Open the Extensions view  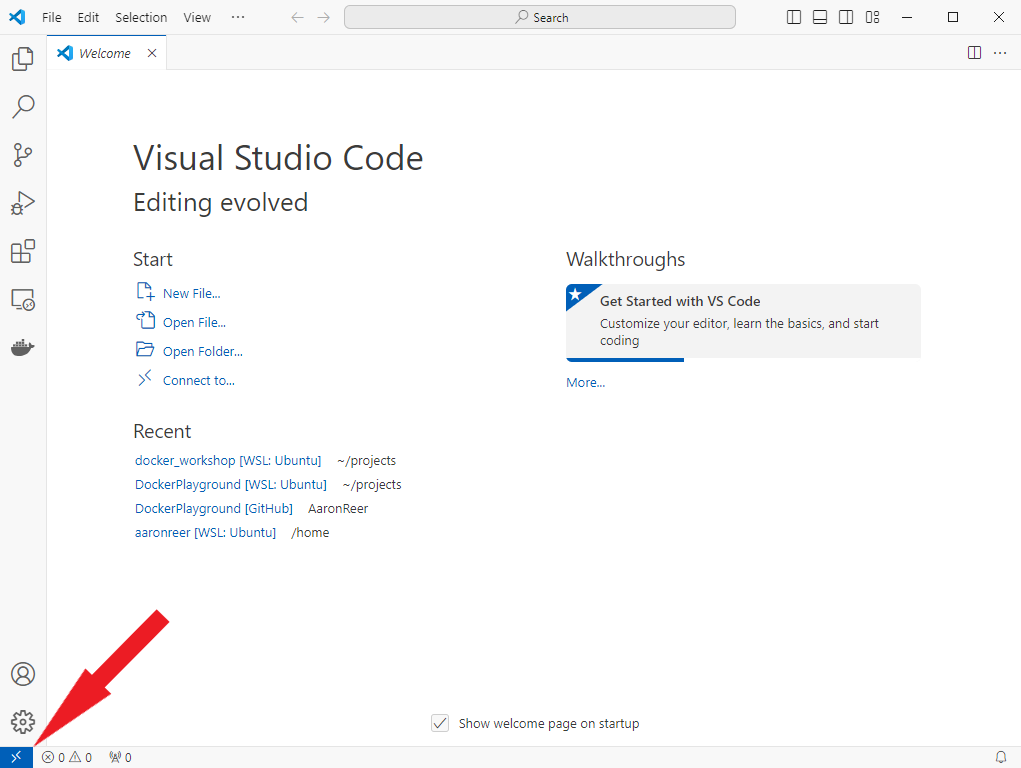pyautogui.click(x=22, y=251)
